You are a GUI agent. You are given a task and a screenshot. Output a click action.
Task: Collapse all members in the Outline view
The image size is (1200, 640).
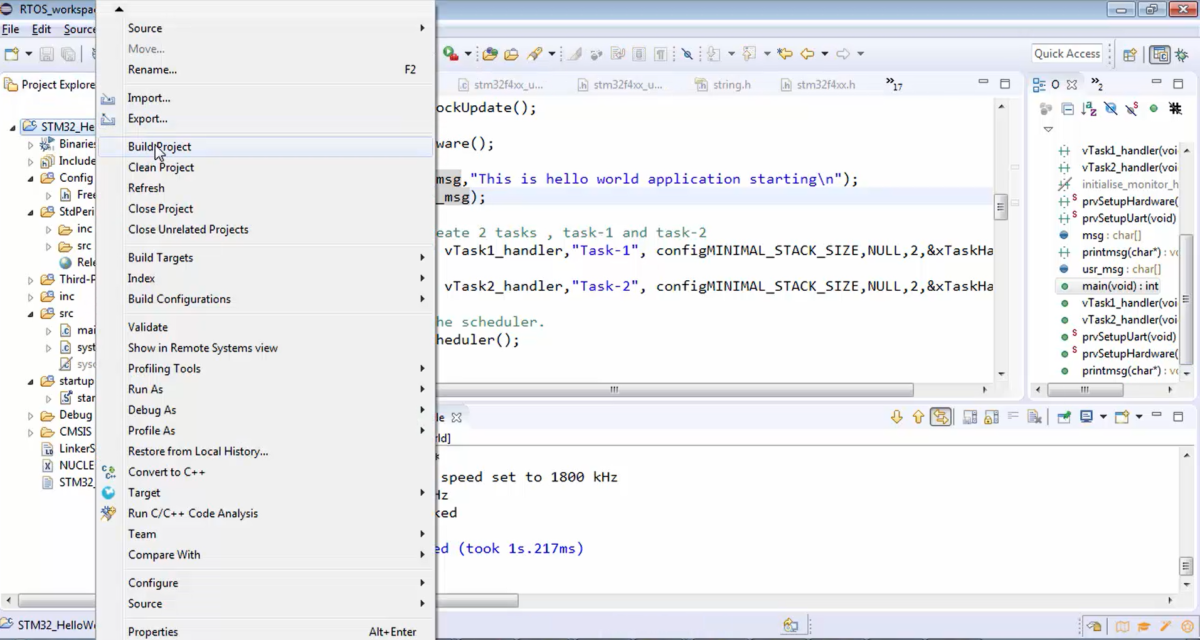(1068, 110)
